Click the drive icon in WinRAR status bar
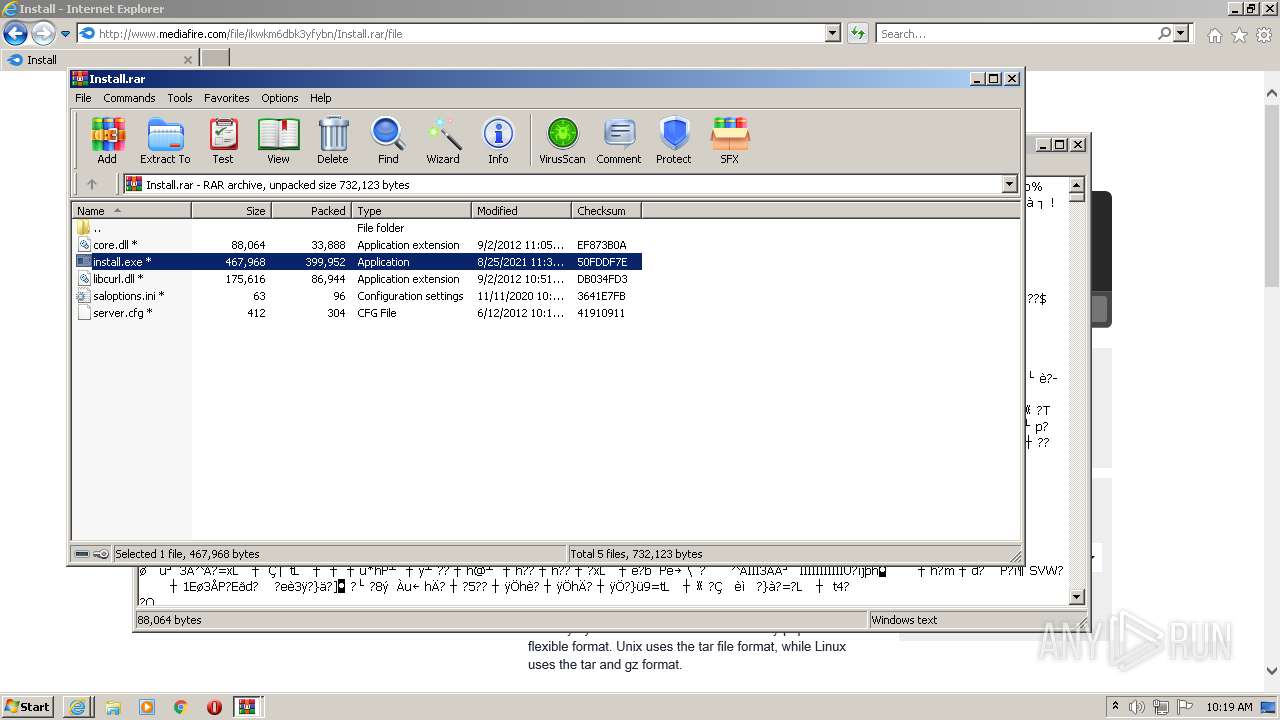Screen dimensions: 1280x720 click(x=82, y=554)
